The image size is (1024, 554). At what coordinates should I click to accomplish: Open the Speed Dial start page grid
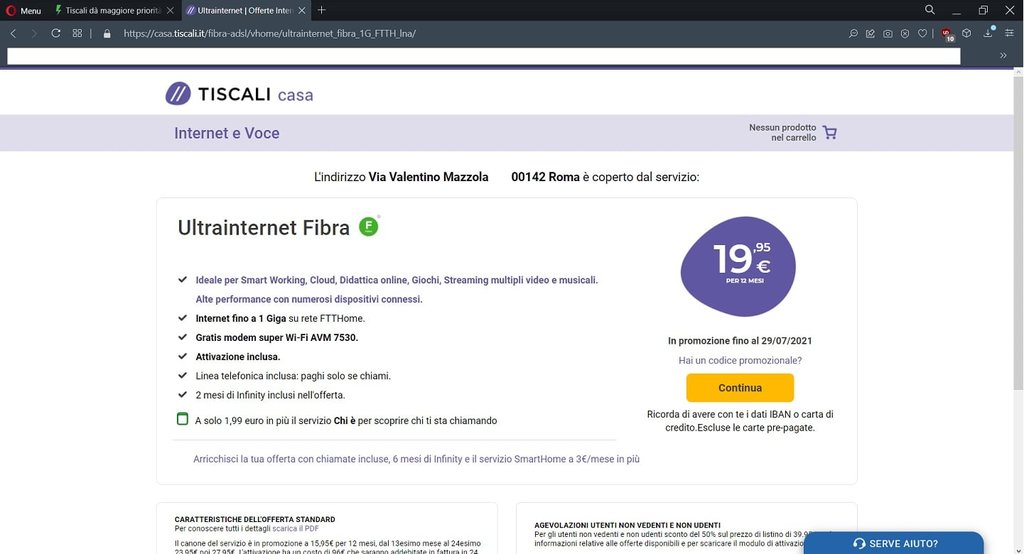coord(77,33)
